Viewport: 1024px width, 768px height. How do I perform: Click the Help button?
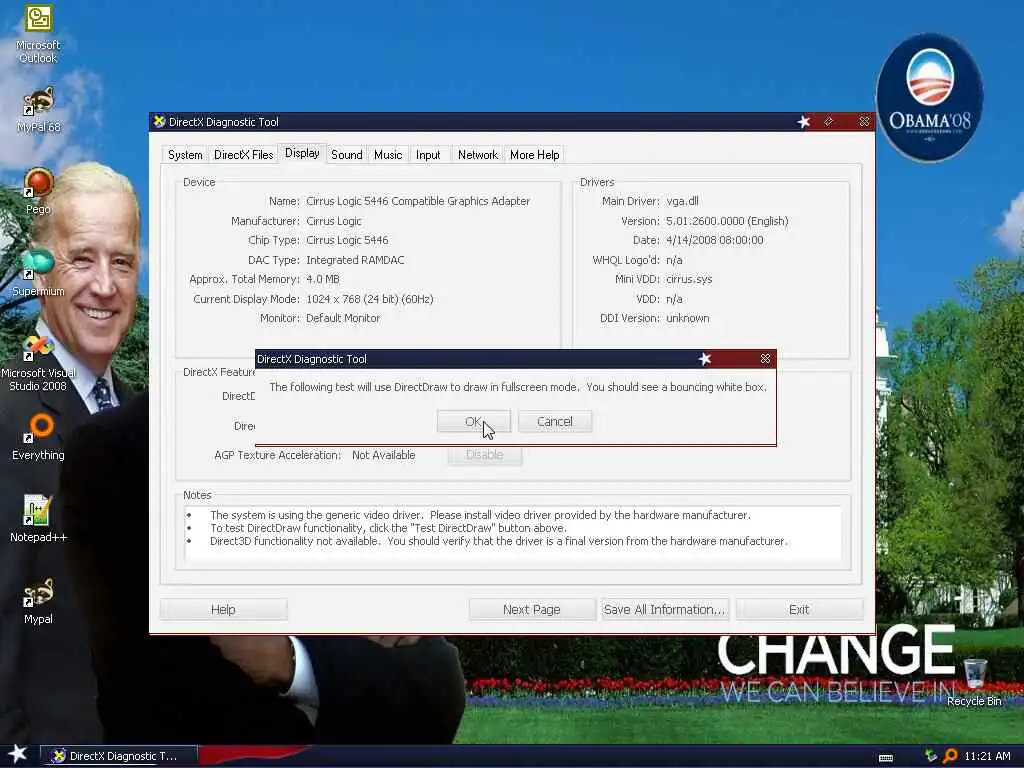point(223,609)
